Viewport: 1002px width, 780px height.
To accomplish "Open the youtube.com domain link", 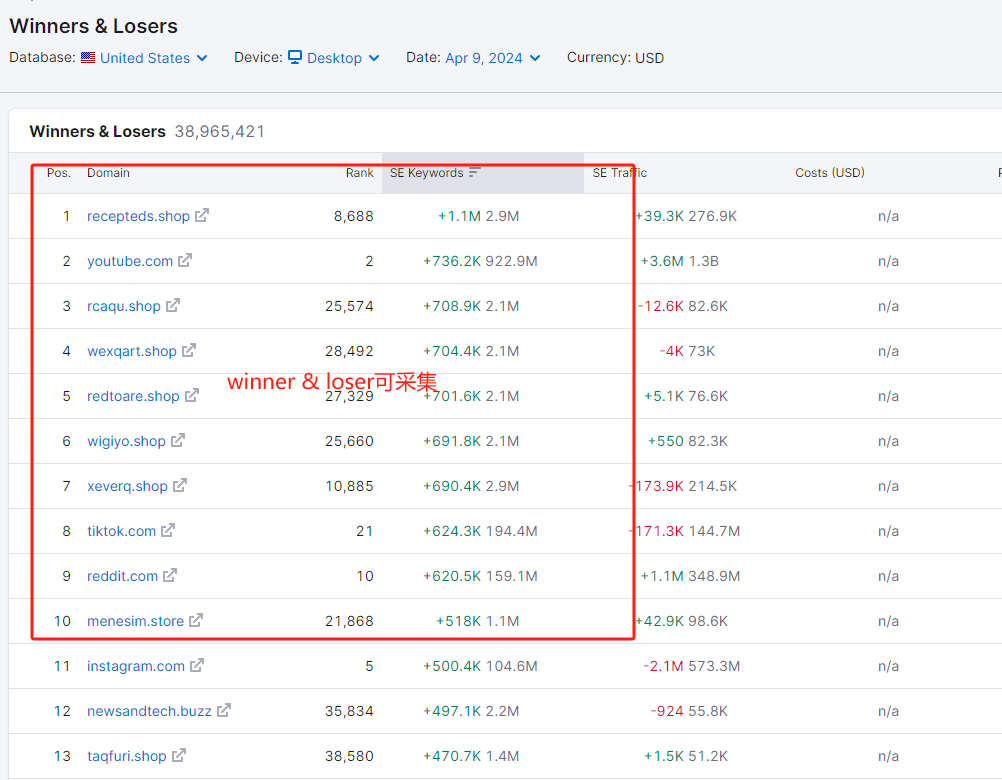I will [130, 261].
